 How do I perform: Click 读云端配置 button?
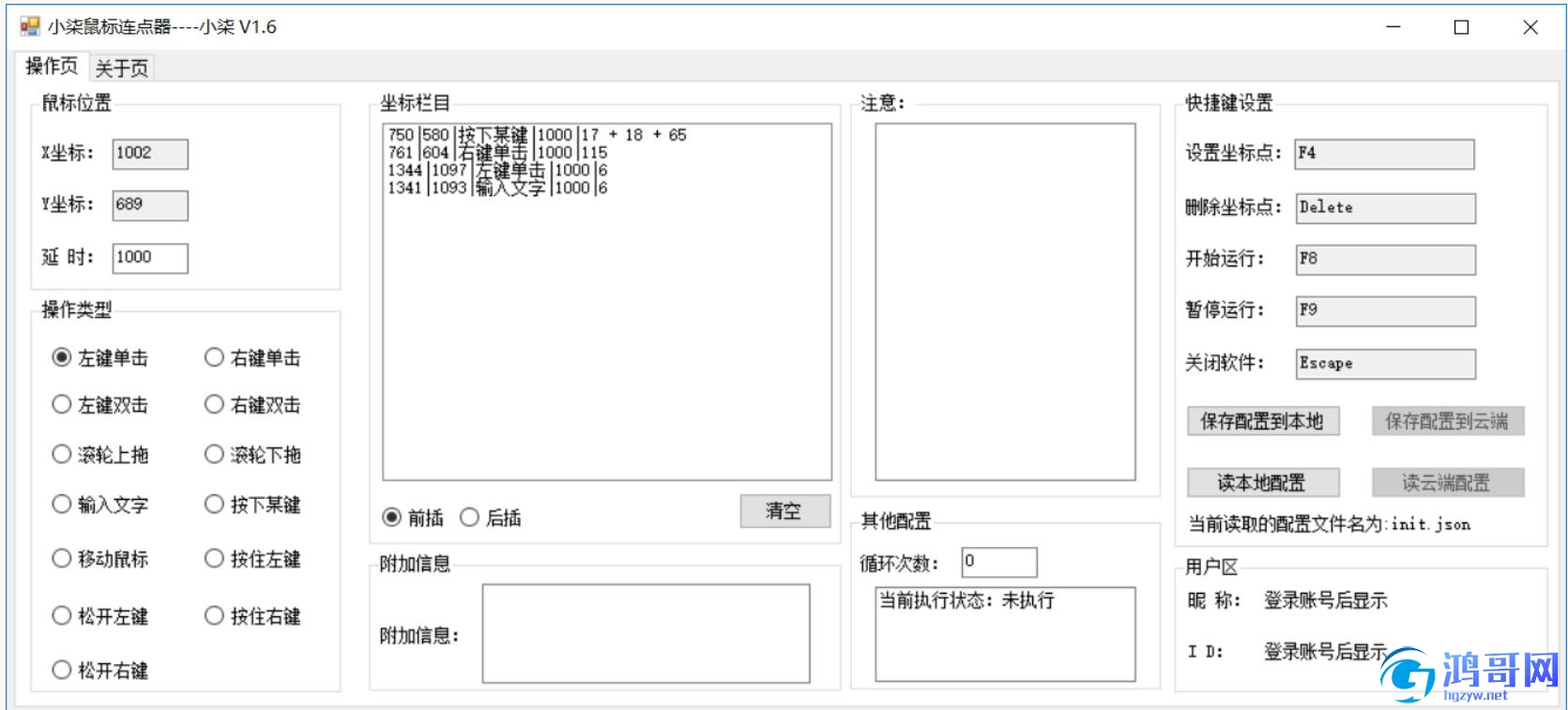(1447, 483)
